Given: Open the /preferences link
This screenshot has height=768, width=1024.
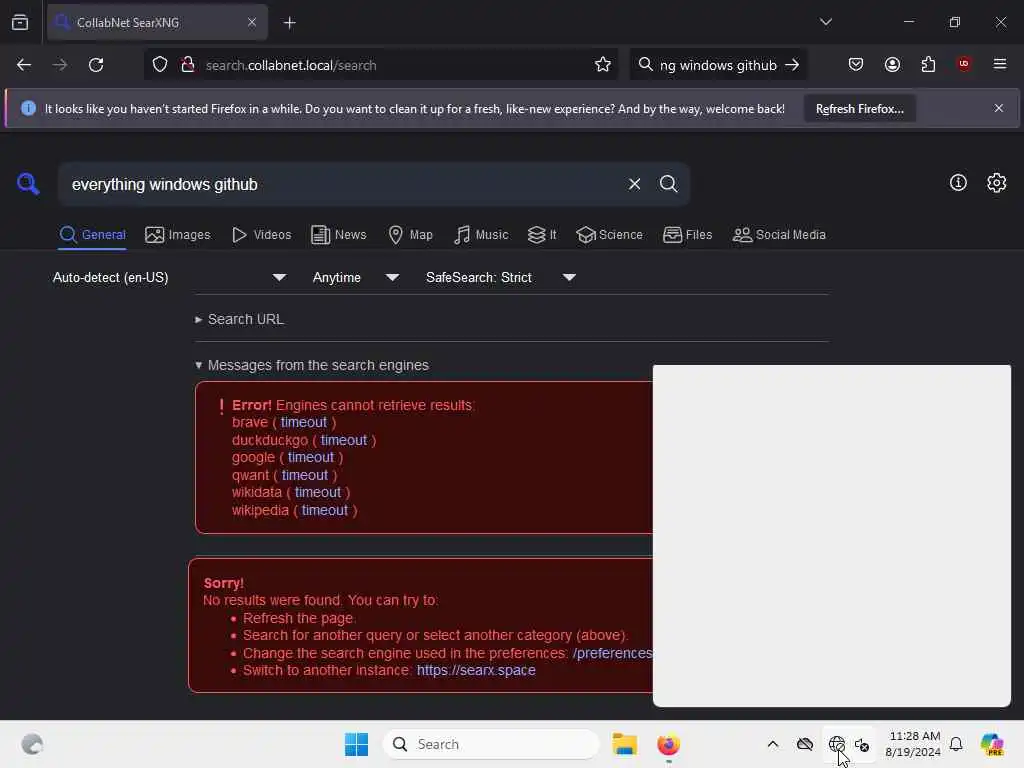Looking at the screenshot, I should click(x=613, y=653).
